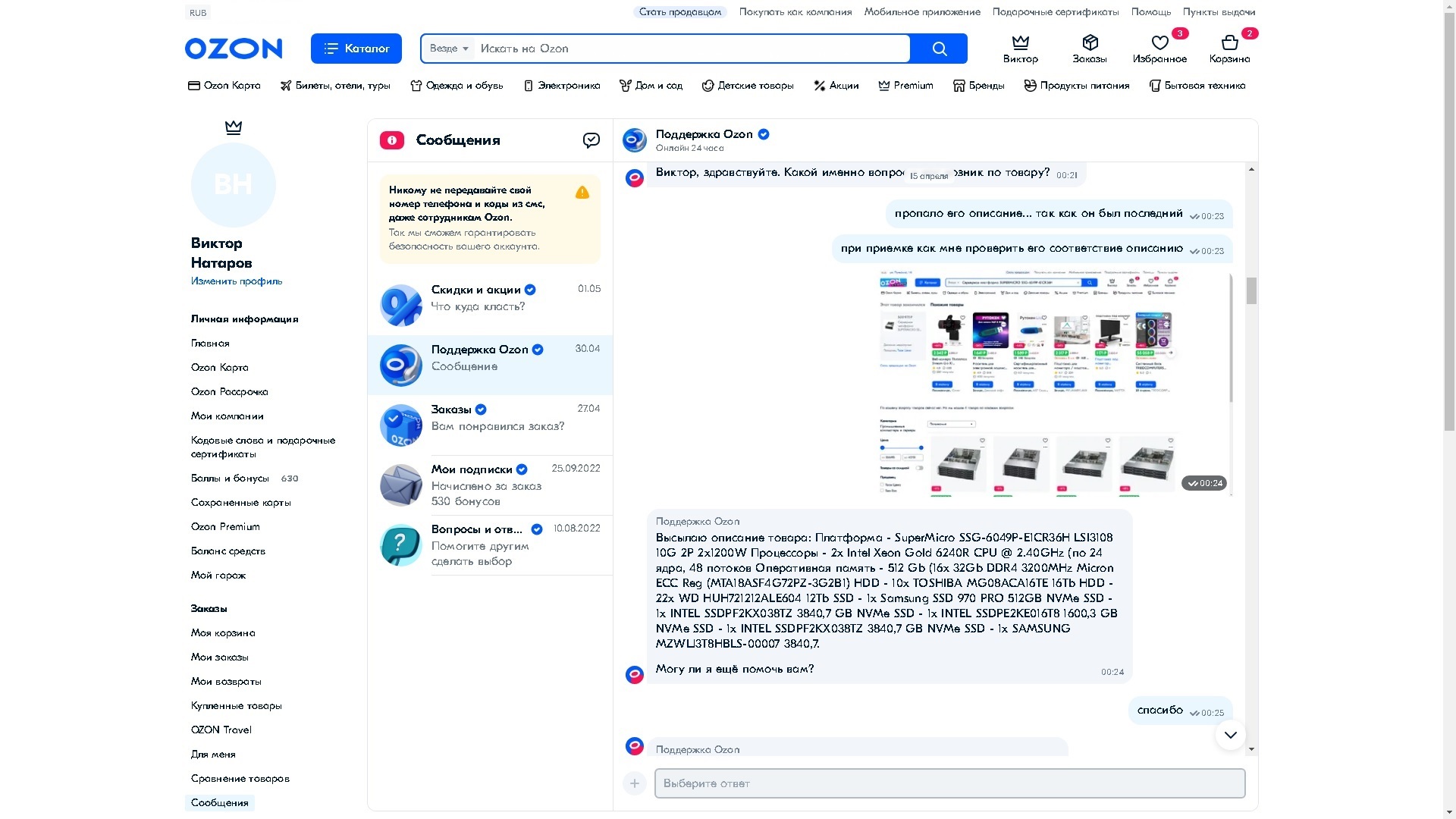Open Баланс средств in sidebar
Screen dimensions: 1456x819
coord(228,551)
